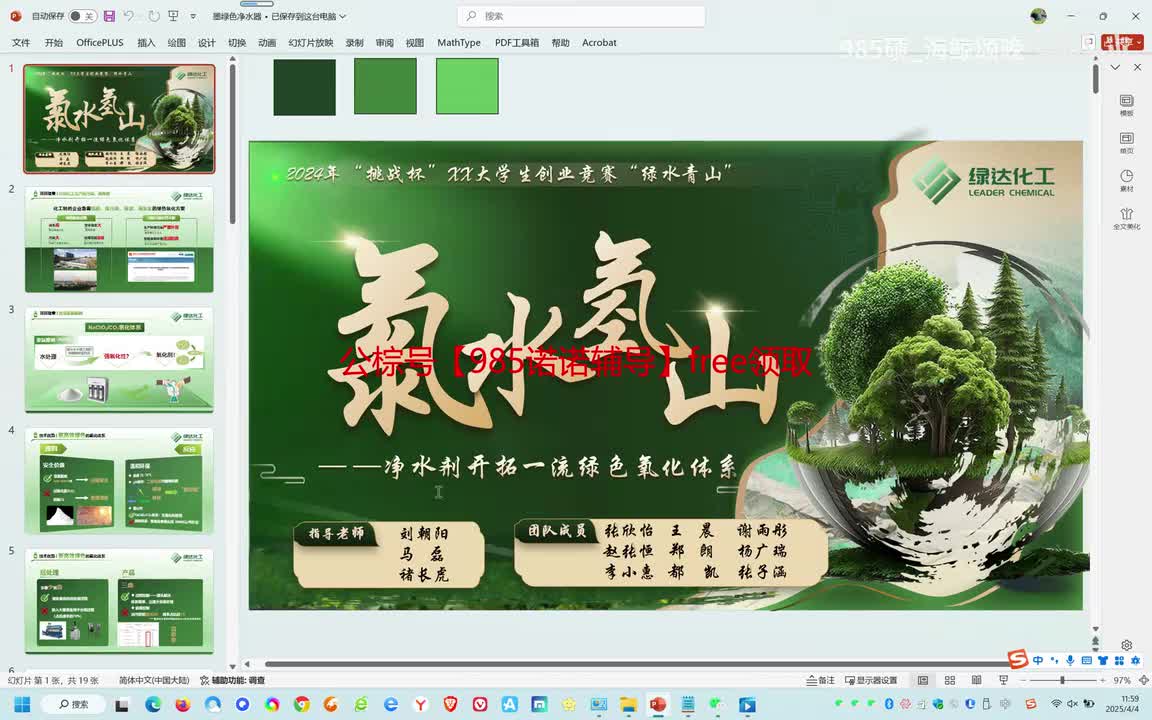Switch to the 插入 tab
Viewport: 1152px width, 720px height.
pyautogui.click(x=146, y=43)
